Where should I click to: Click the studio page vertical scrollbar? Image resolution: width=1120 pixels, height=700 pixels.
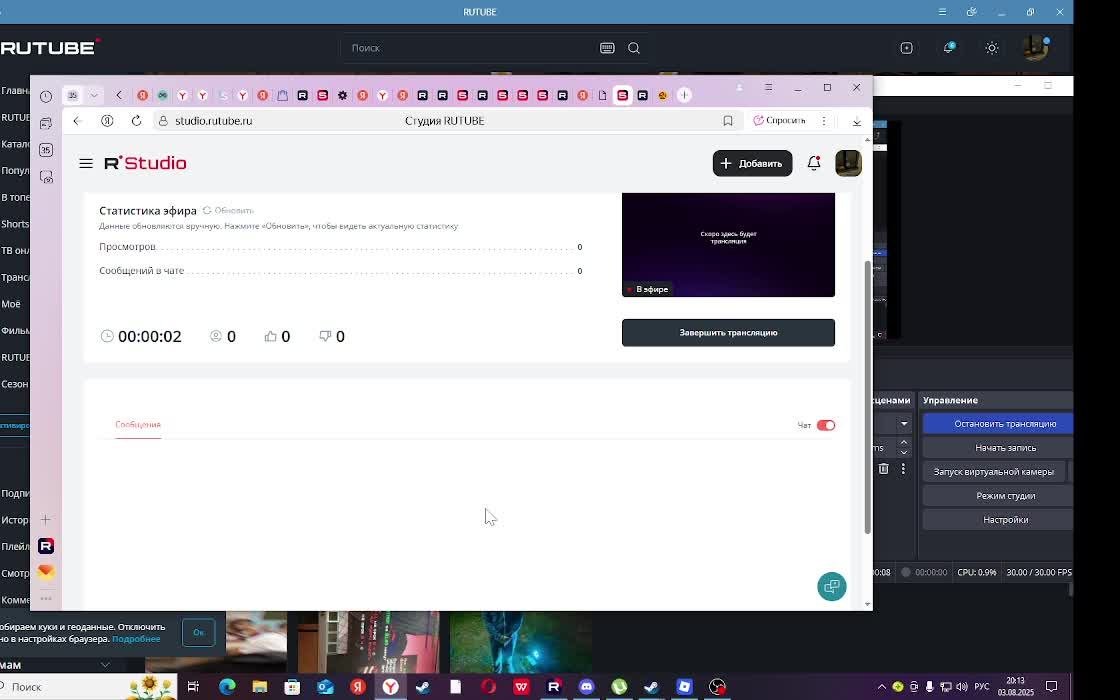click(x=868, y=396)
